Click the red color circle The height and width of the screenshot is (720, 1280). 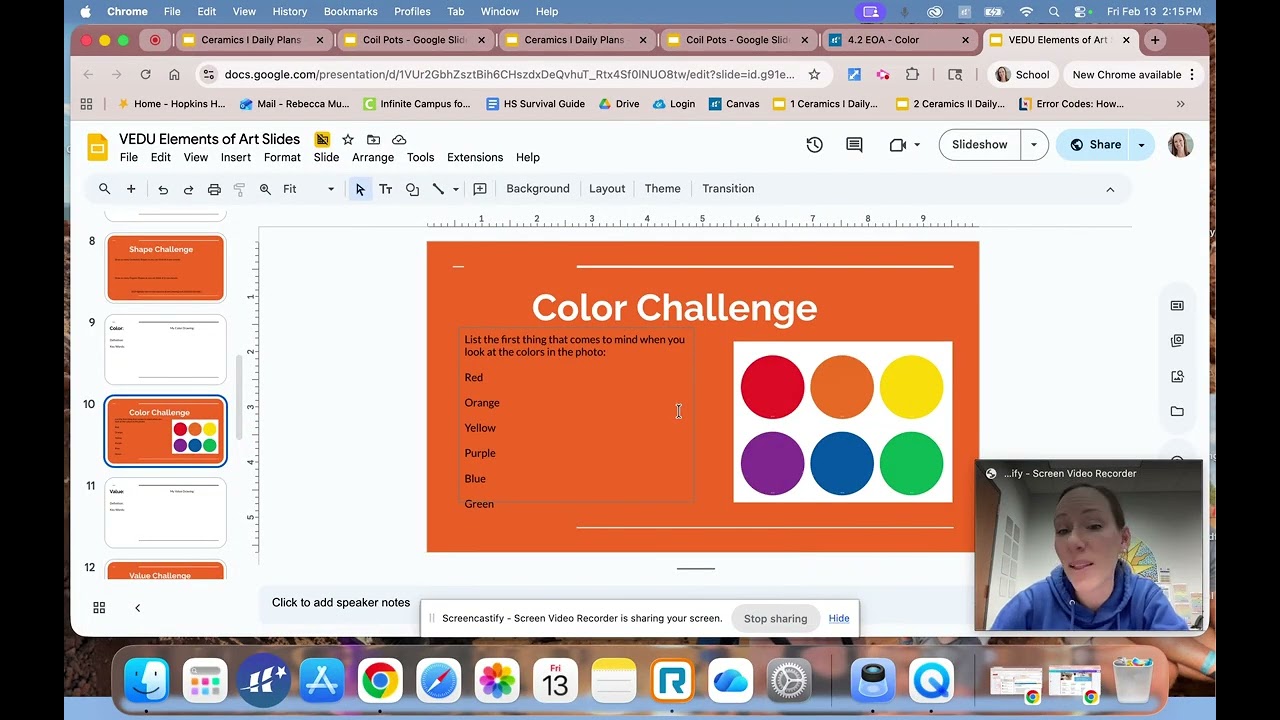[772, 387]
